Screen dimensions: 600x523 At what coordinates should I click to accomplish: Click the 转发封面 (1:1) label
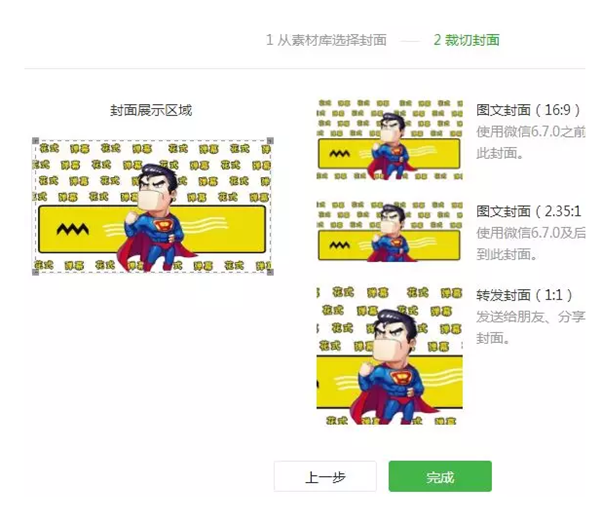coord(524,295)
